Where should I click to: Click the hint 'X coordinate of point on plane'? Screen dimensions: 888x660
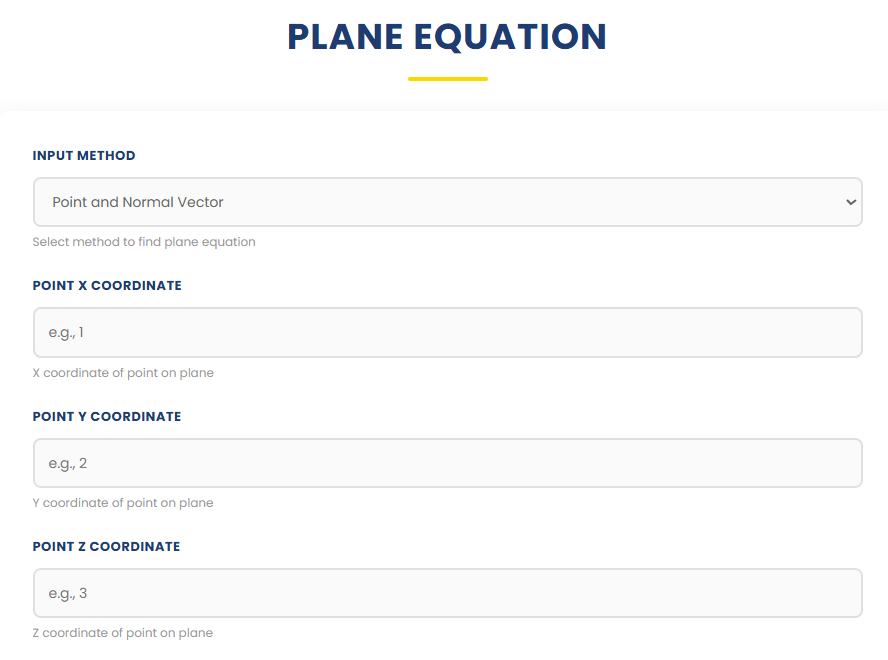[123, 372]
